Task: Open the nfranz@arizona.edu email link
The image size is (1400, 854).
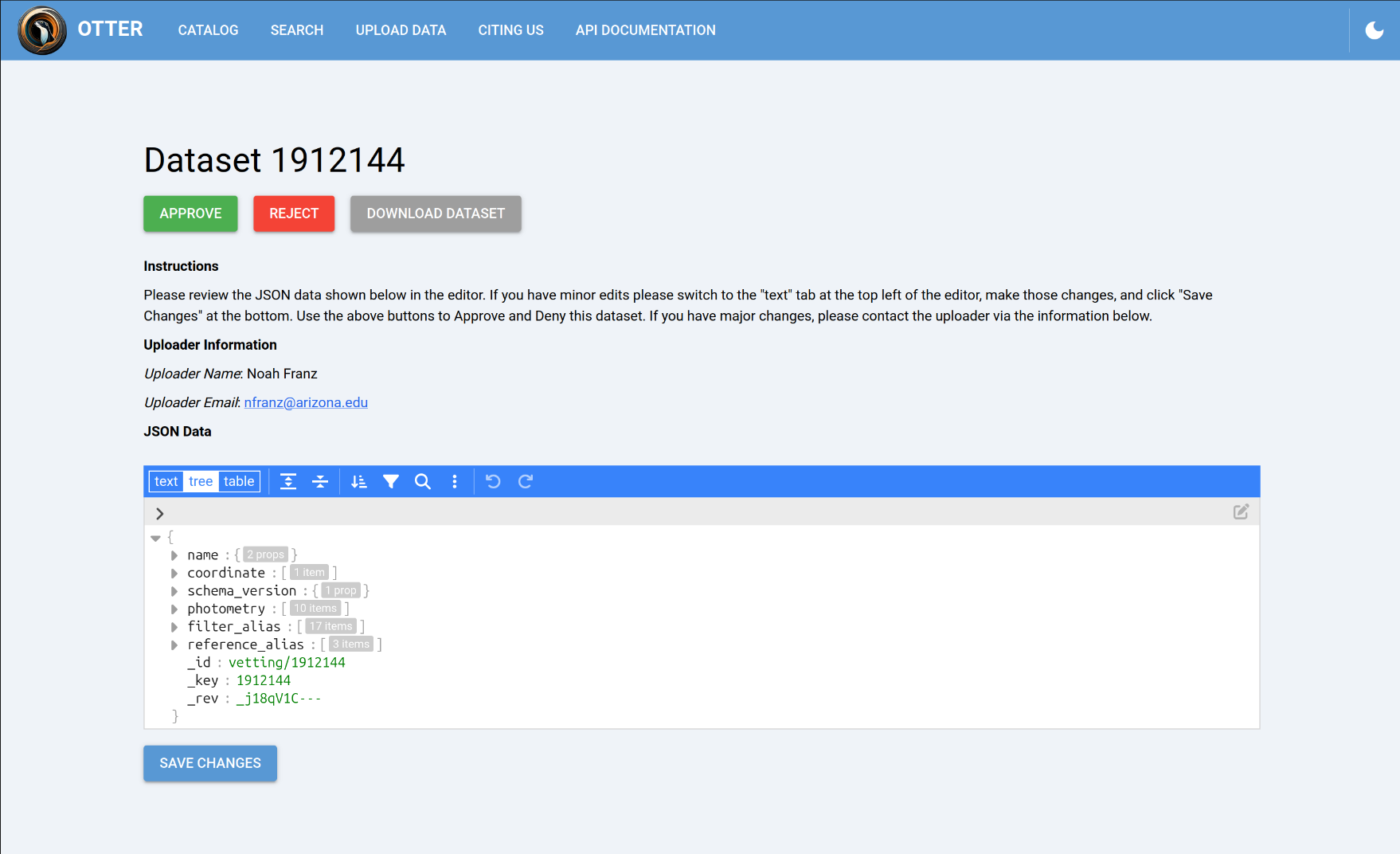Action: [x=306, y=402]
